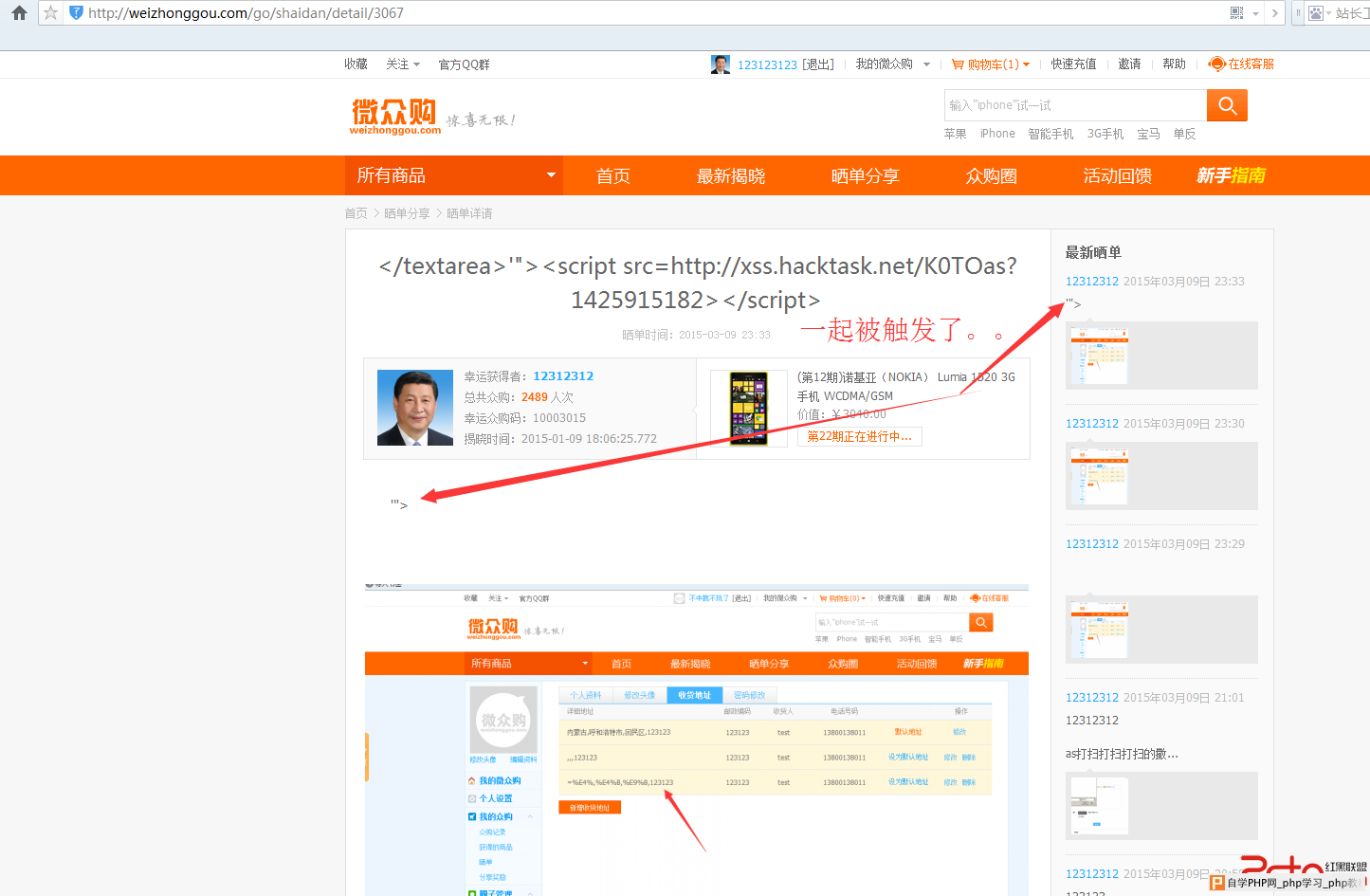Screen dimensions: 1370x896
Task: Open 帮助 link in top bar
Action: pos(1174,64)
